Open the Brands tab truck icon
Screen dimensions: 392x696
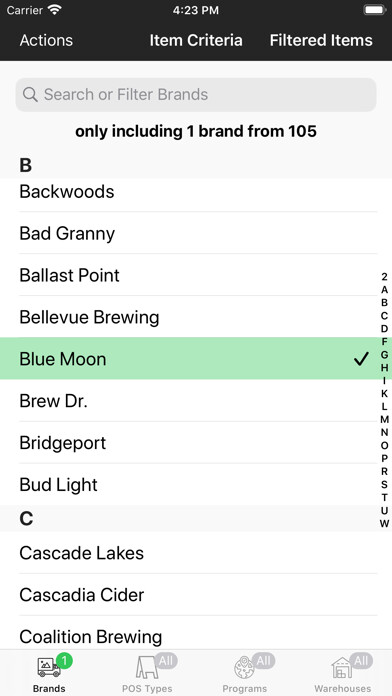pyautogui.click(x=49, y=668)
